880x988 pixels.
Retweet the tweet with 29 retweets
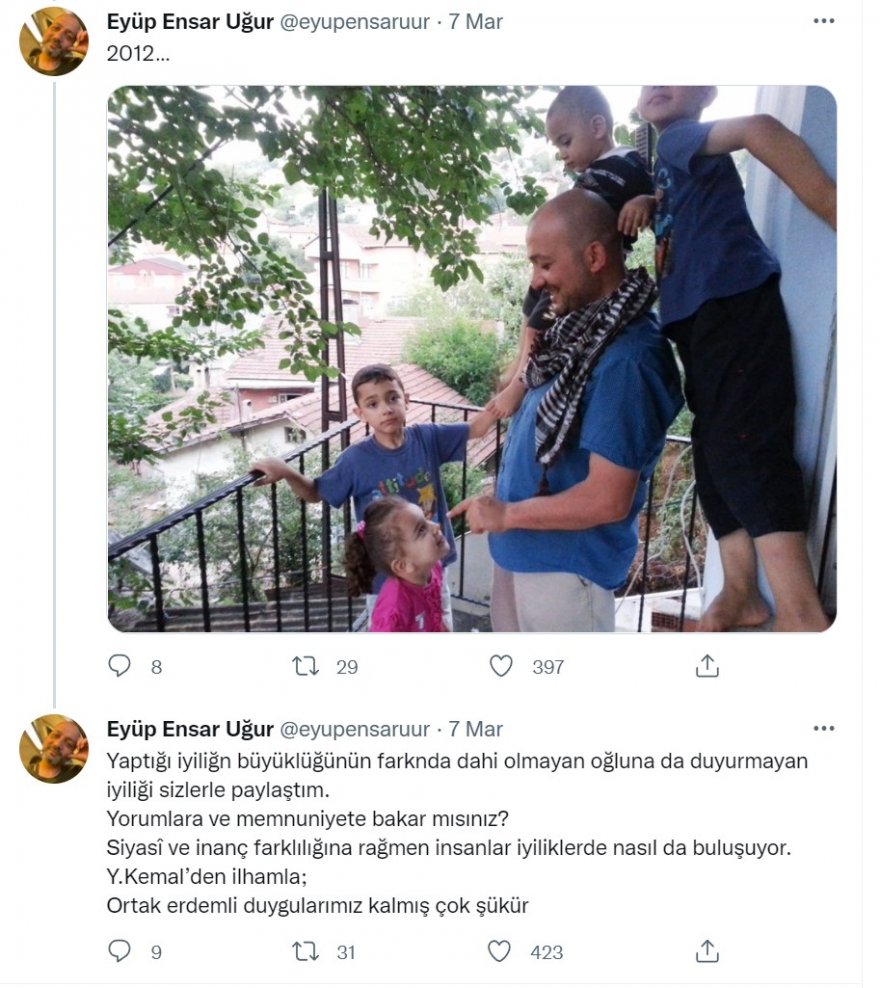click(x=306, y=666)
